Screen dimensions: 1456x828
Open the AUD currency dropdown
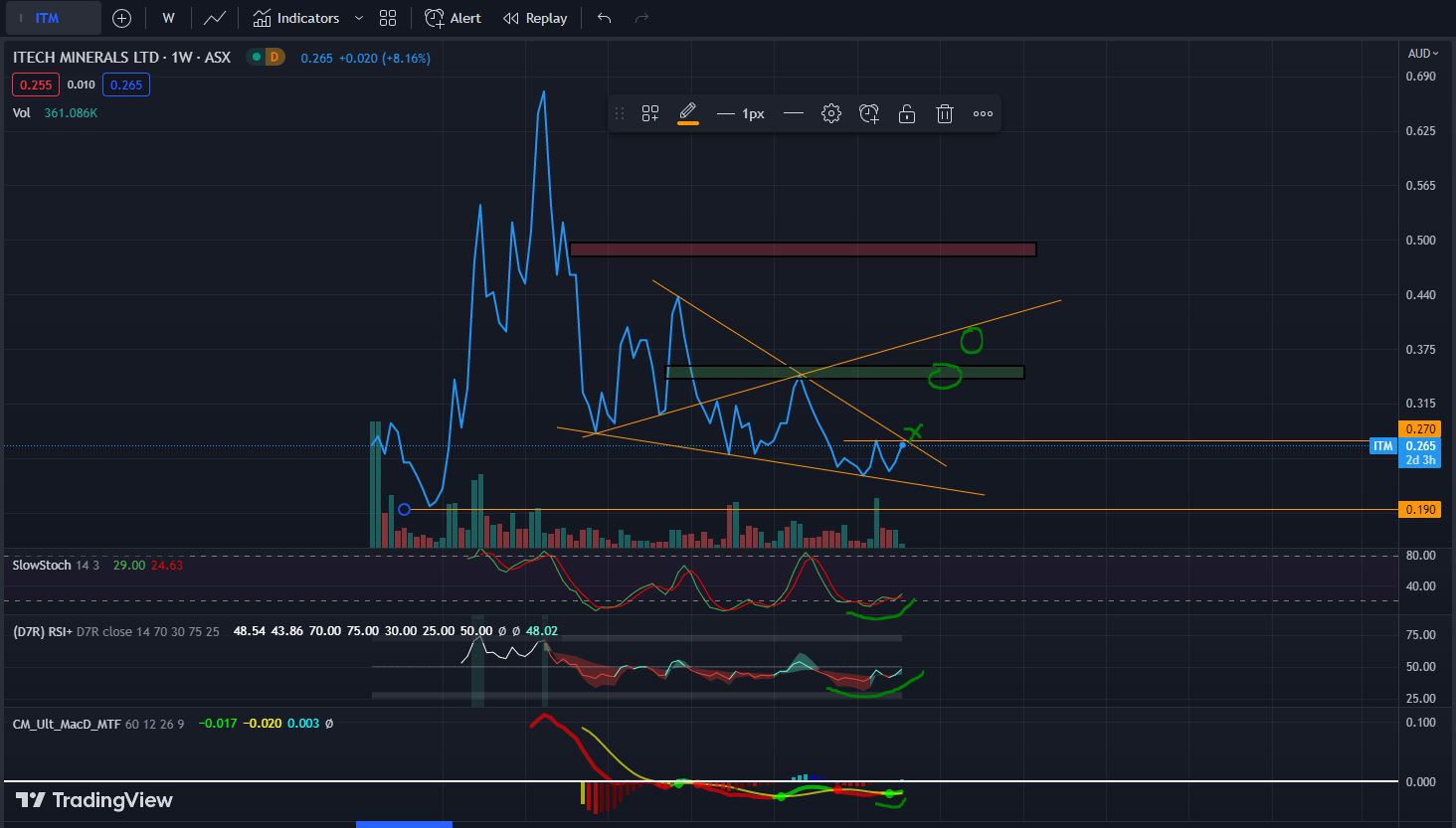pyautogui.click(x=1422, y=54)
